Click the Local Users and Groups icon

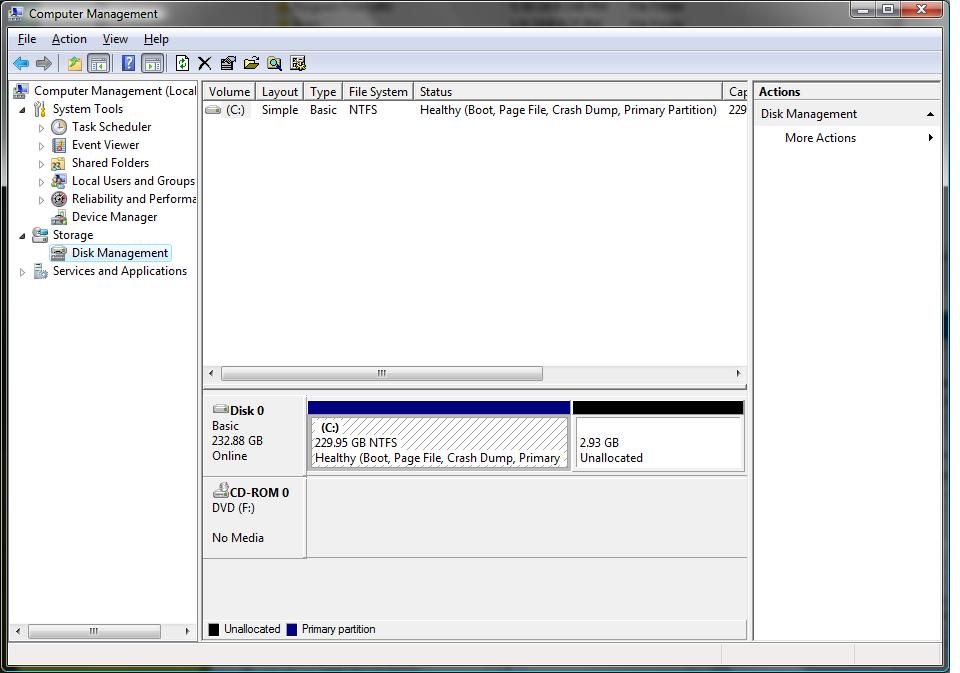(x=59, y=181)
